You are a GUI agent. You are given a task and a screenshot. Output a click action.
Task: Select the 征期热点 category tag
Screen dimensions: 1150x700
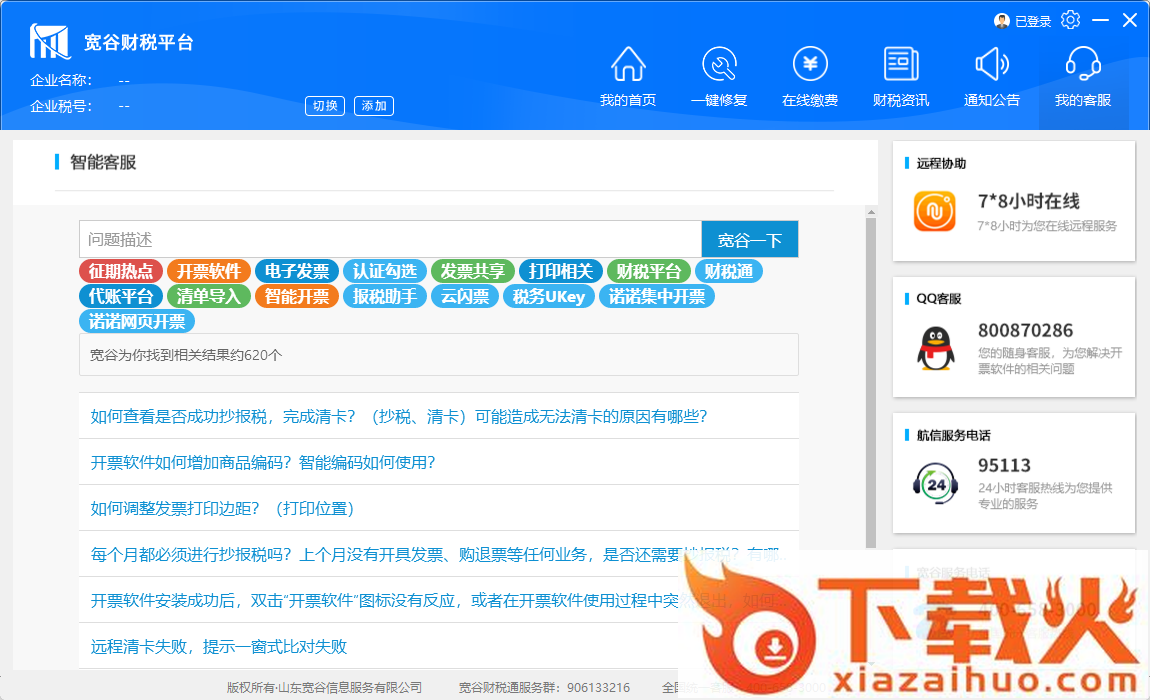(x=121, y=271)
